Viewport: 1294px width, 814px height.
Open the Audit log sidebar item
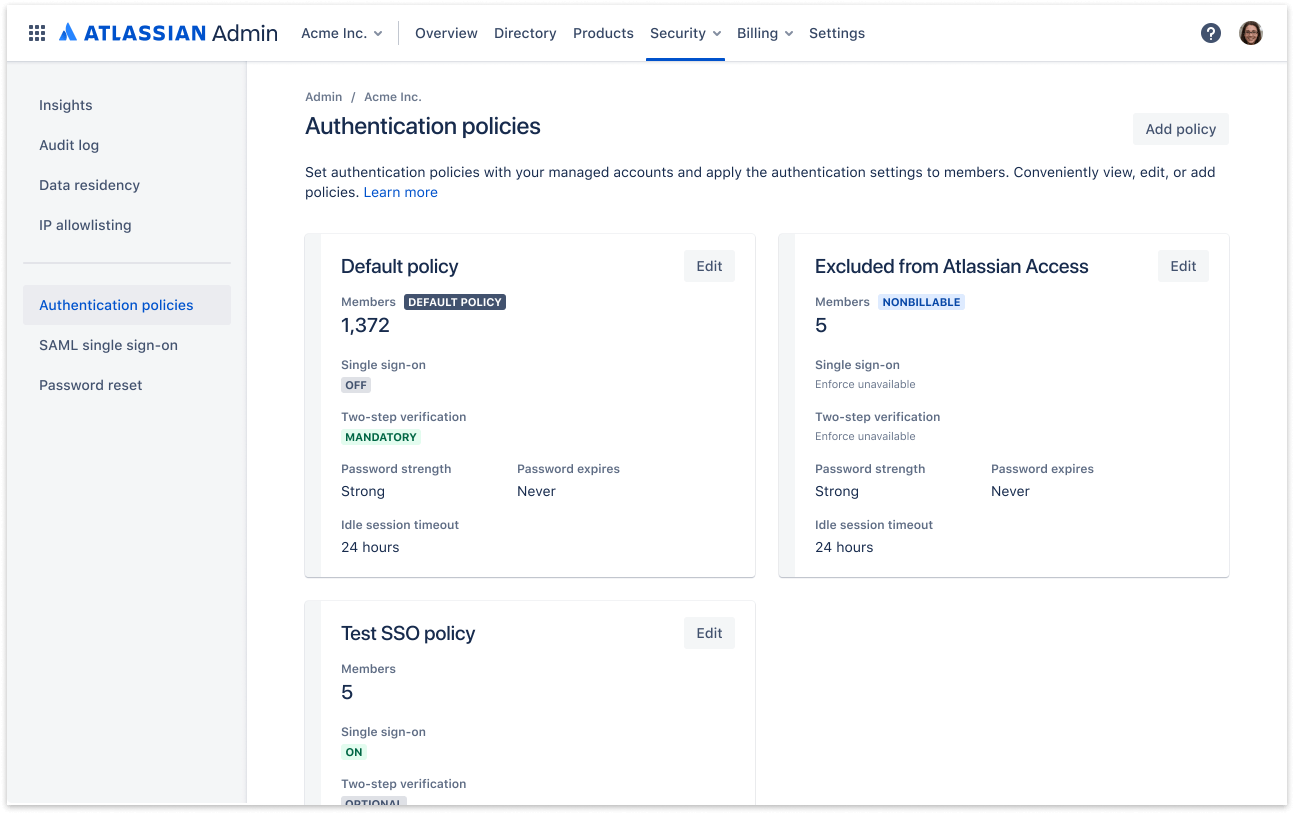(69, 145)
